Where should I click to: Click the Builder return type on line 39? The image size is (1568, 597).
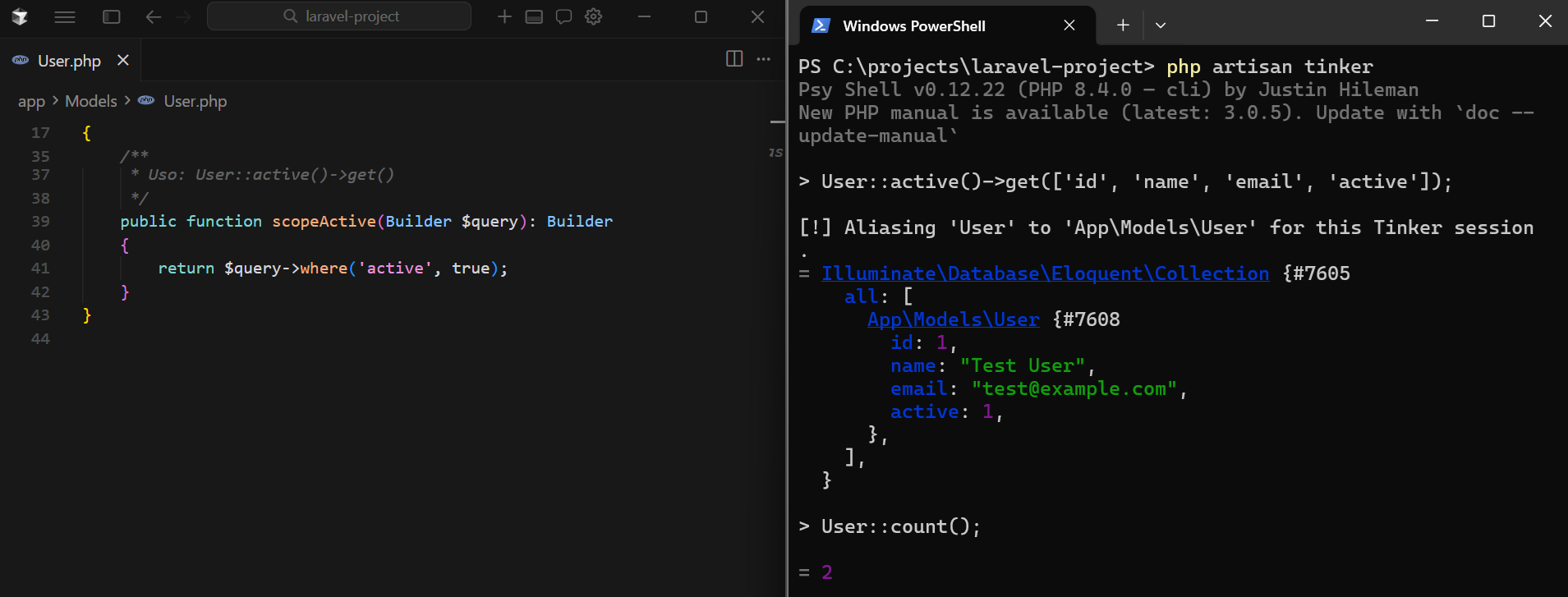[x=580, y=222]
